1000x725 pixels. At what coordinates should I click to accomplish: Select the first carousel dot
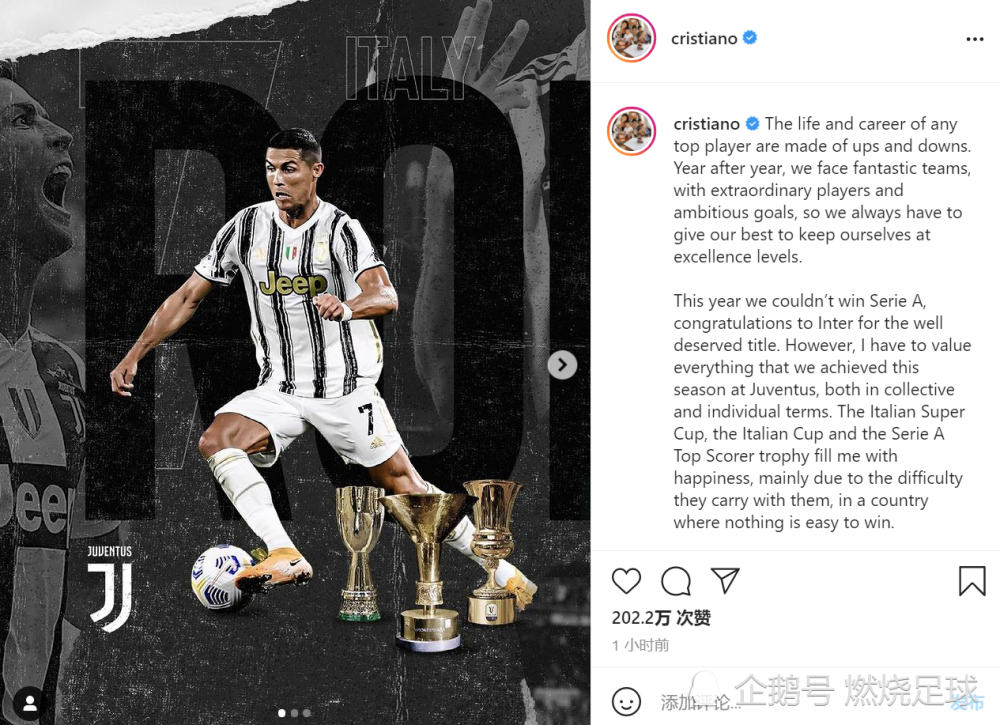click(282, 713)
